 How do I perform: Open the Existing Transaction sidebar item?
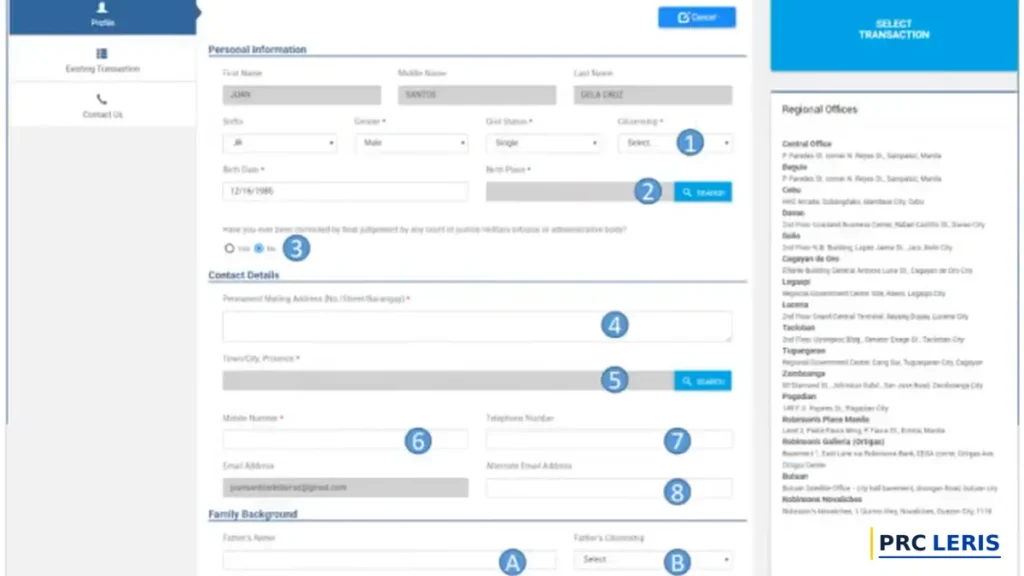[x=103, y=60]
